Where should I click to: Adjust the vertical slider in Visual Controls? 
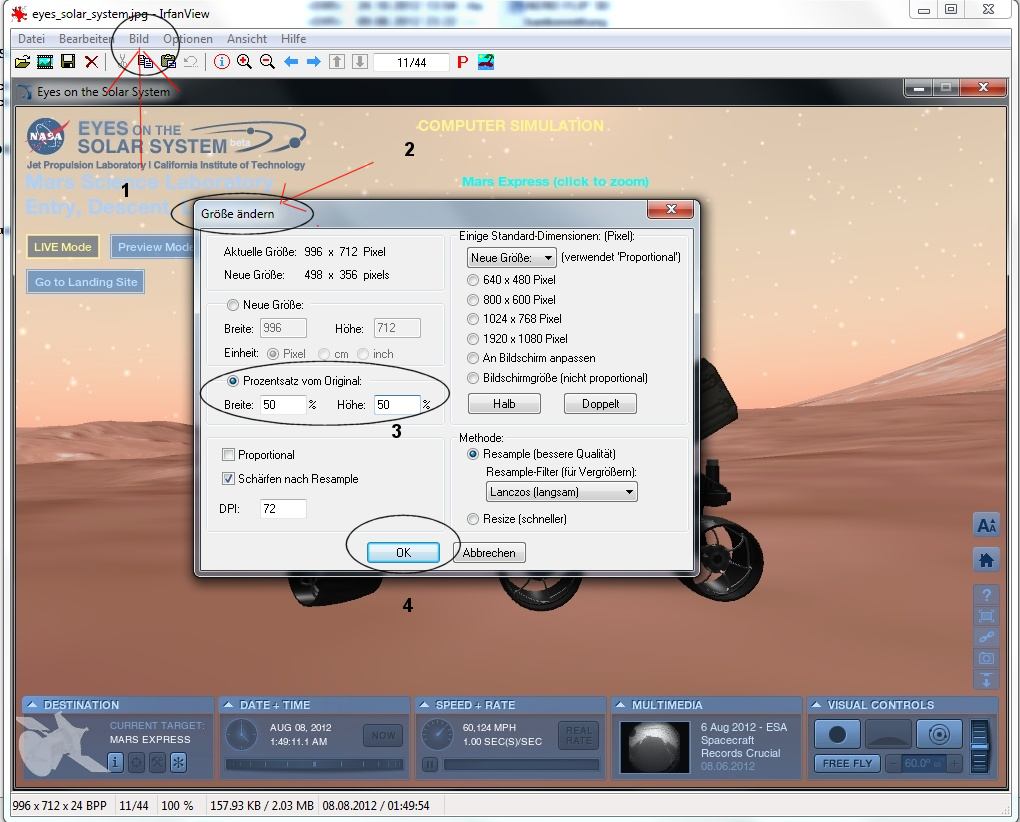979,745
